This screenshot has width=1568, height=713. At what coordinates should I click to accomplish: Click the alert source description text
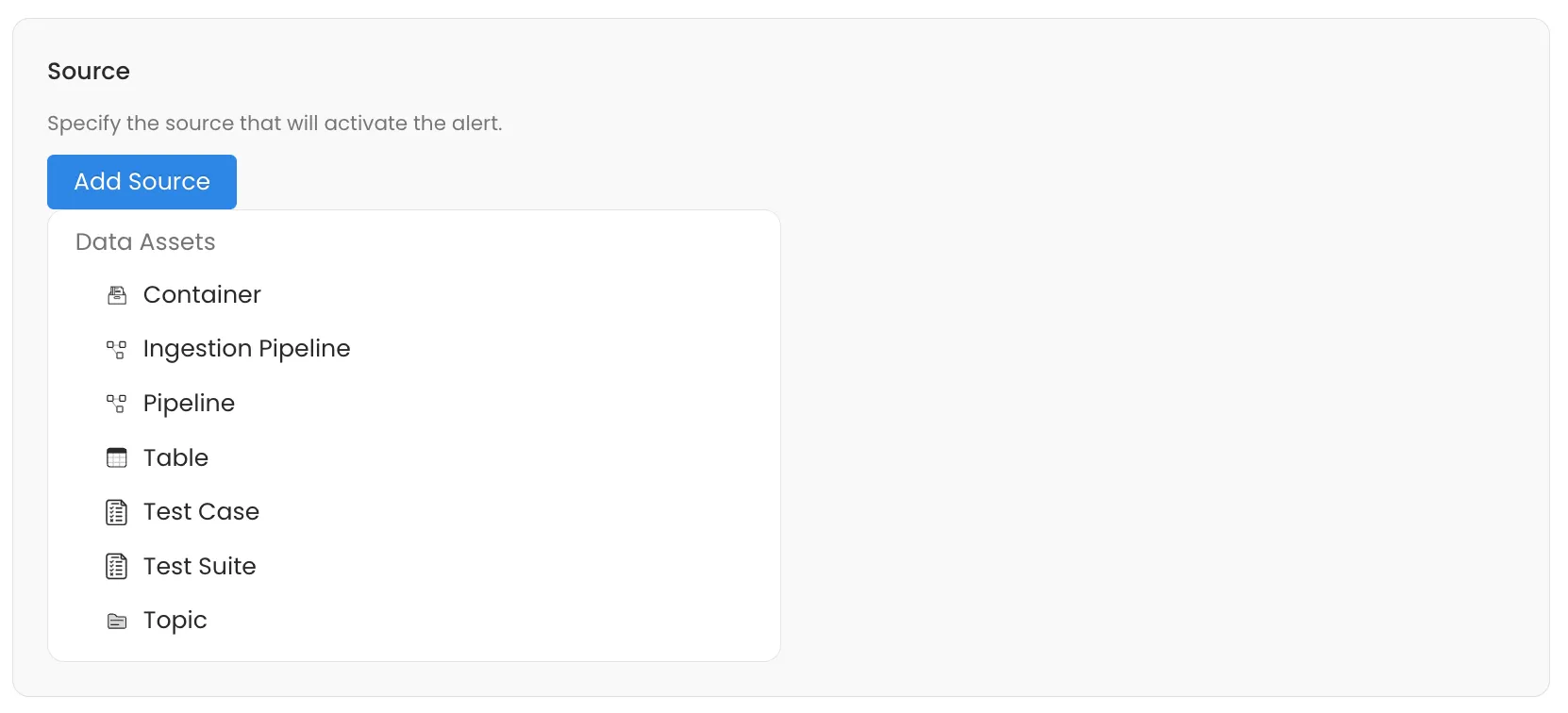click(275, 124)
